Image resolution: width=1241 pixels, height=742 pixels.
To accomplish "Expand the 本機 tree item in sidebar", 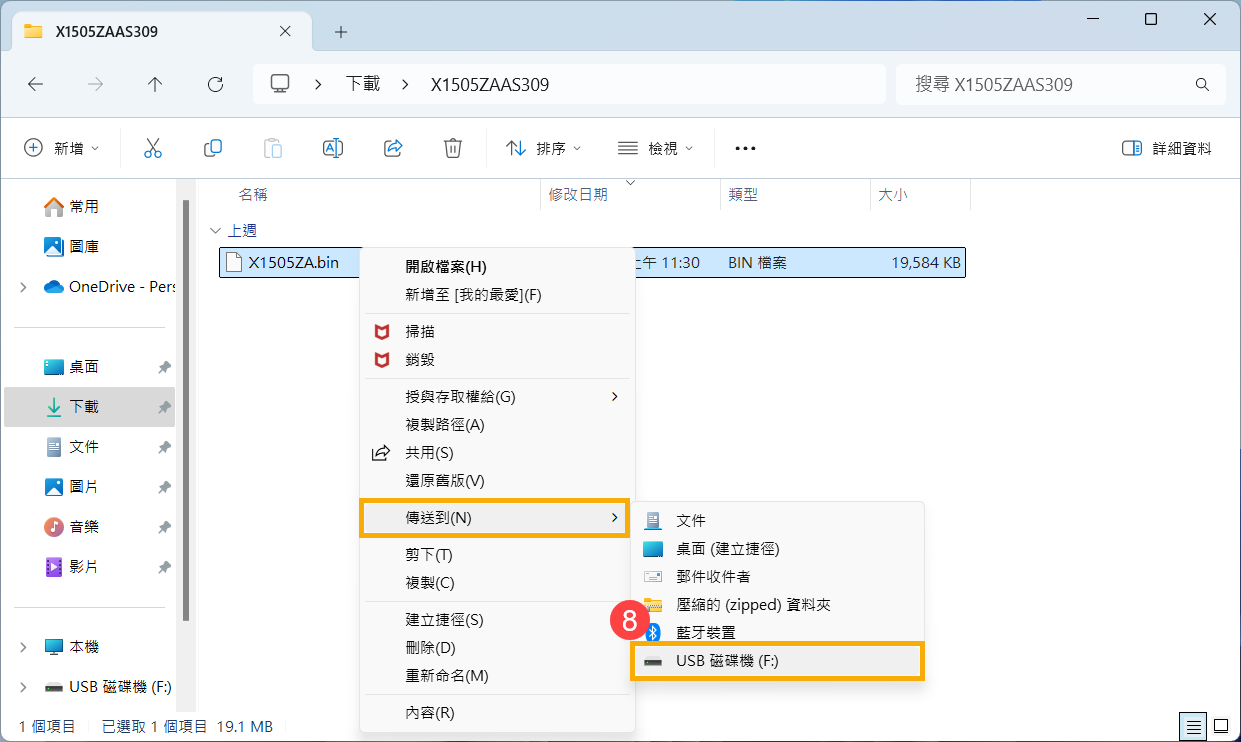I will point(22,646).
